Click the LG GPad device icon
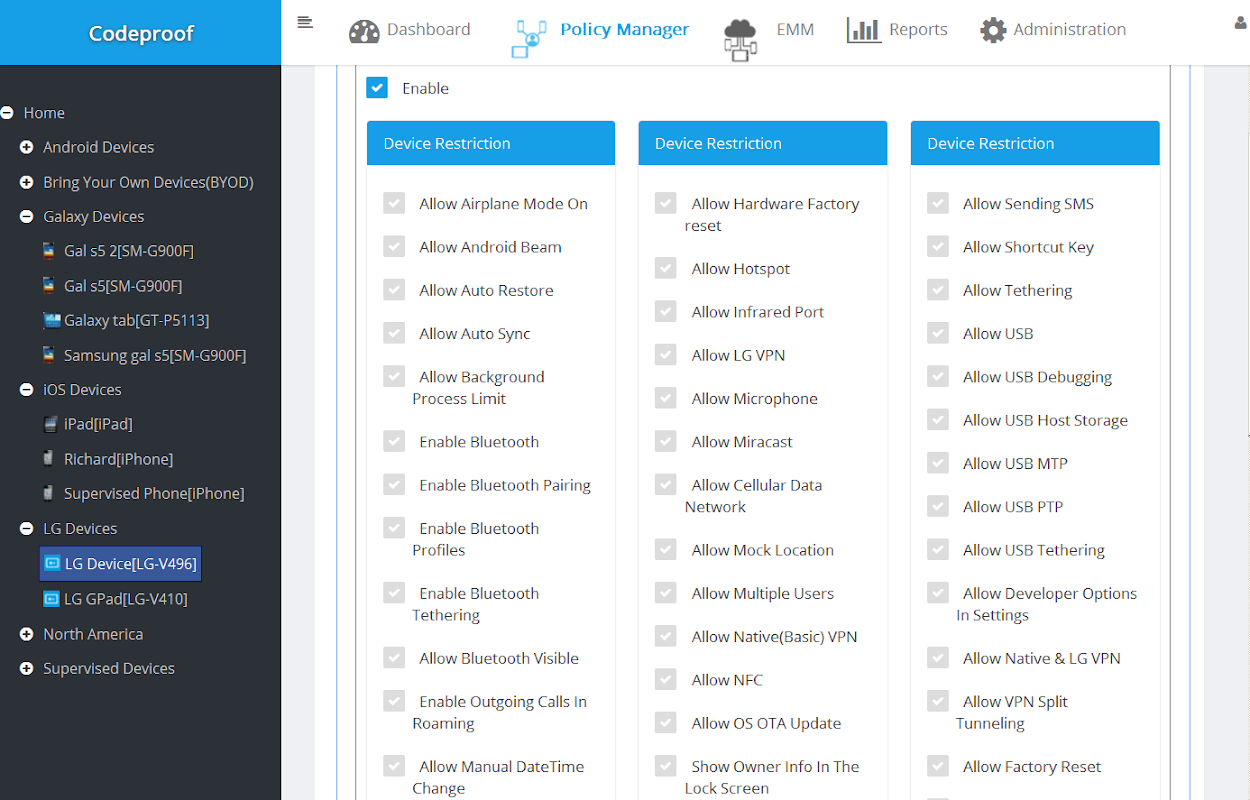 (x=51, y=599)
